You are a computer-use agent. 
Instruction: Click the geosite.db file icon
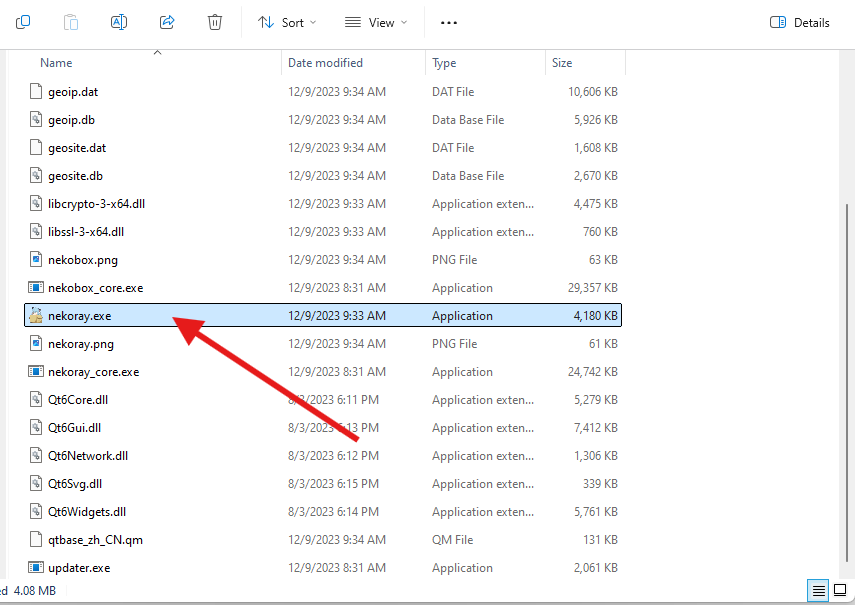coord(36,176)
